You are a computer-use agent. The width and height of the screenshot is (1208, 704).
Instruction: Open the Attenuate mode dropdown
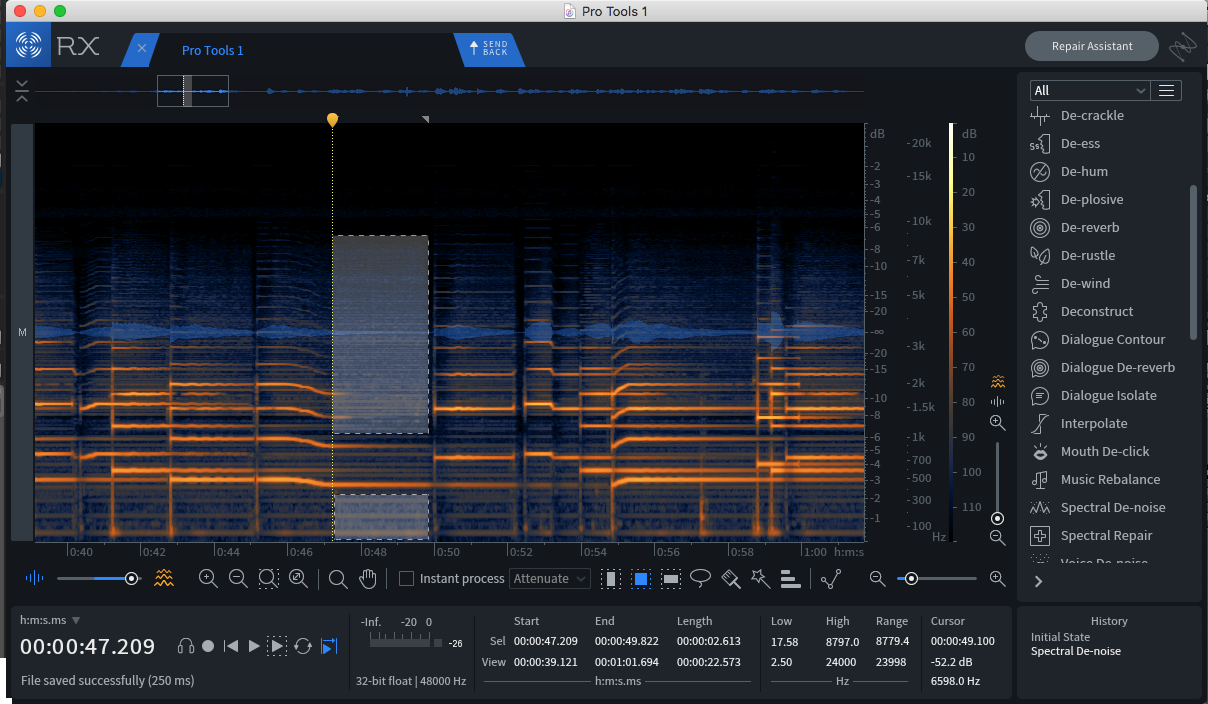coord(550,578)
